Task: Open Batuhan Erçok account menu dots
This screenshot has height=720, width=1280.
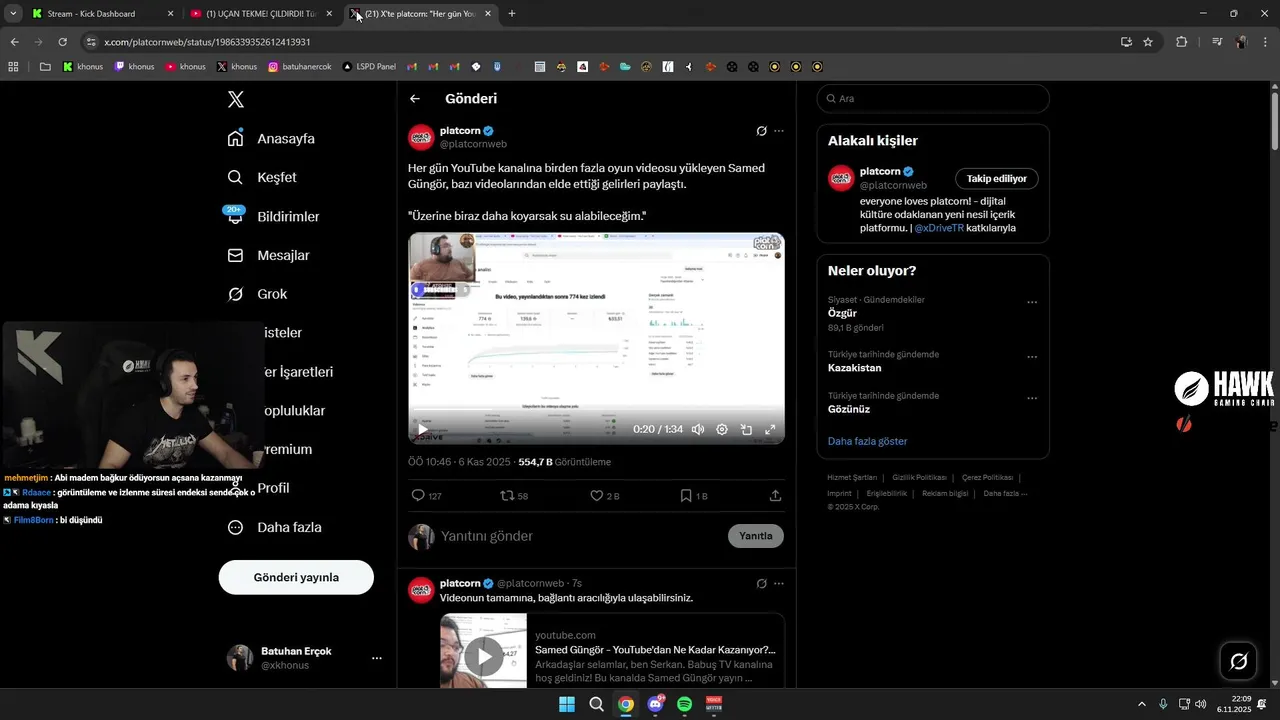Action: point(377,658)
